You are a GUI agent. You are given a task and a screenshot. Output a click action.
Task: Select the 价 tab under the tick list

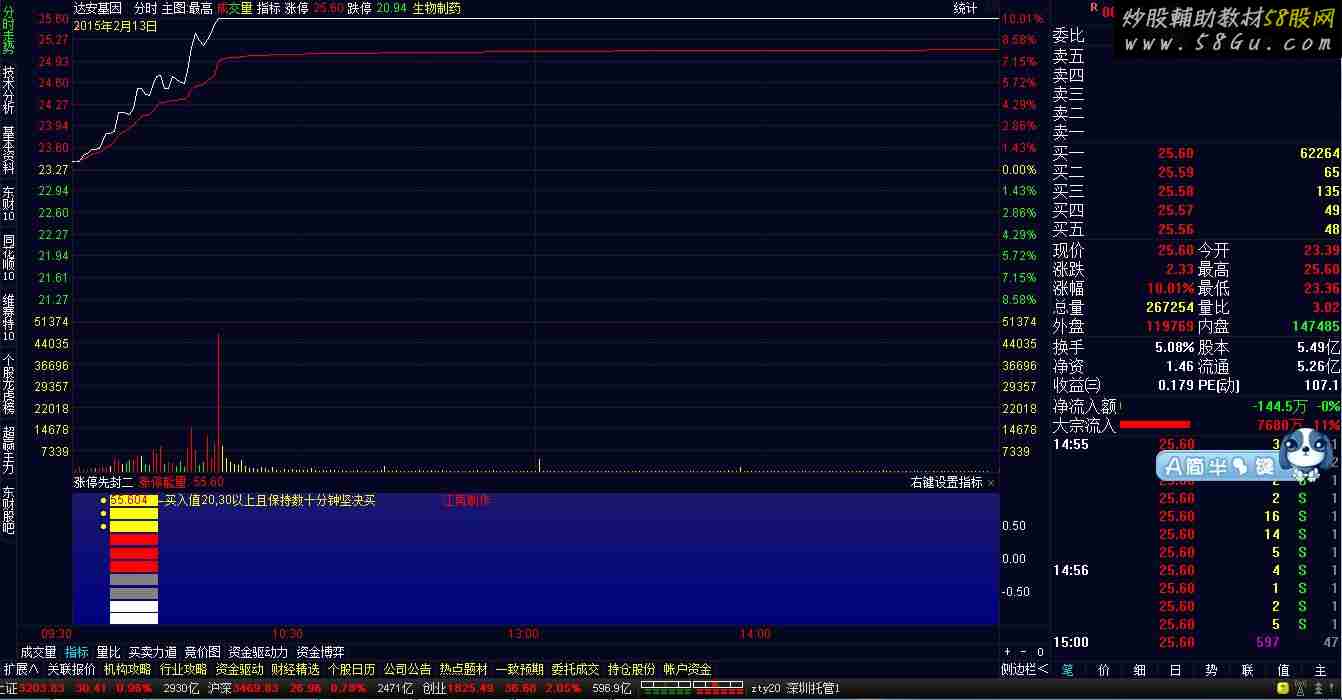1104,670
